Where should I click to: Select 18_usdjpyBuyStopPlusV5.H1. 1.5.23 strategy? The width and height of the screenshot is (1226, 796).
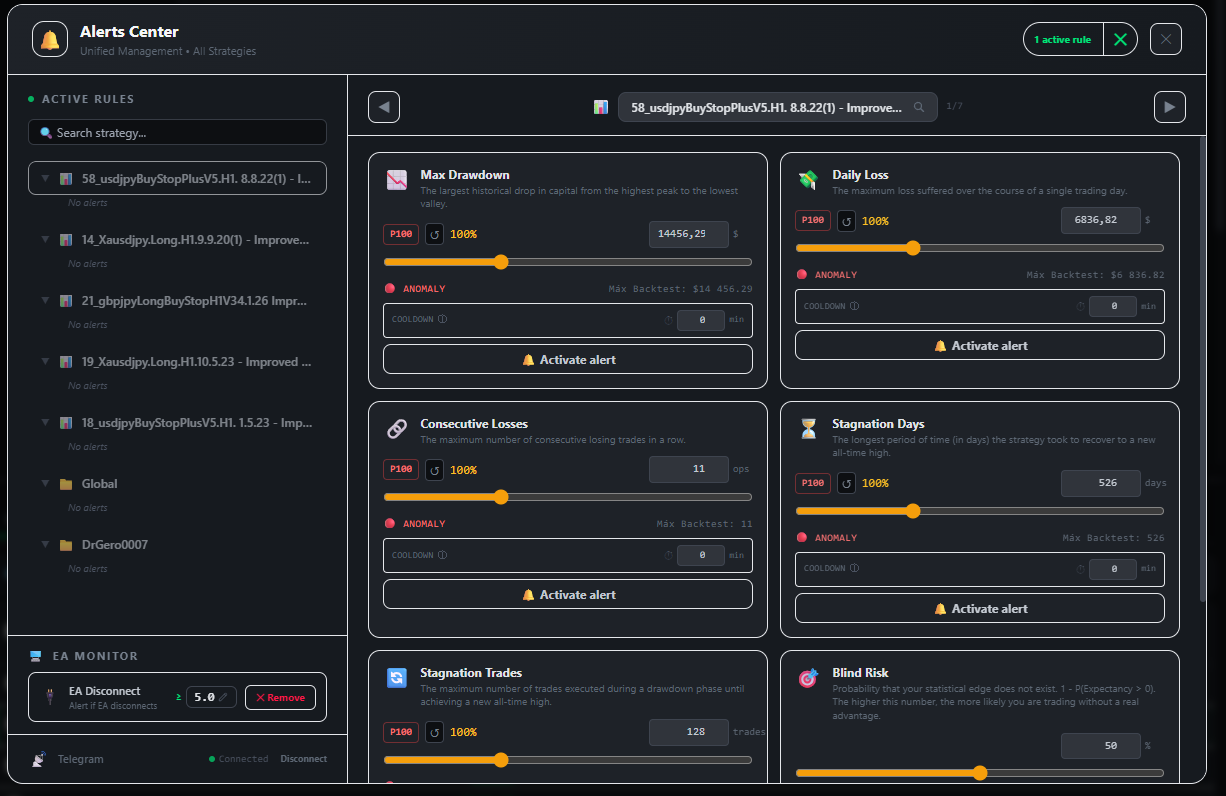[x=178, y=423]
